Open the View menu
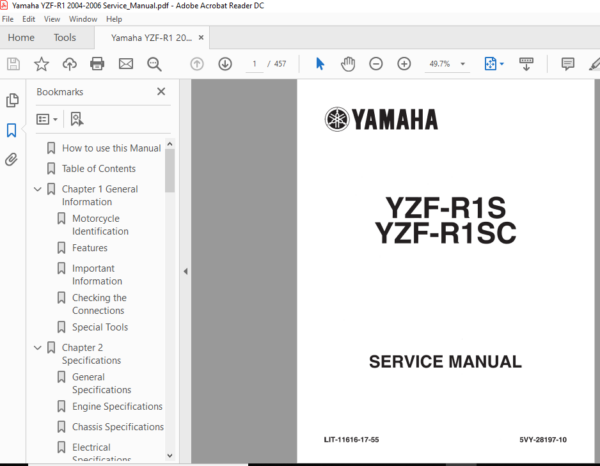600x466 pixels. pos(52,19)
